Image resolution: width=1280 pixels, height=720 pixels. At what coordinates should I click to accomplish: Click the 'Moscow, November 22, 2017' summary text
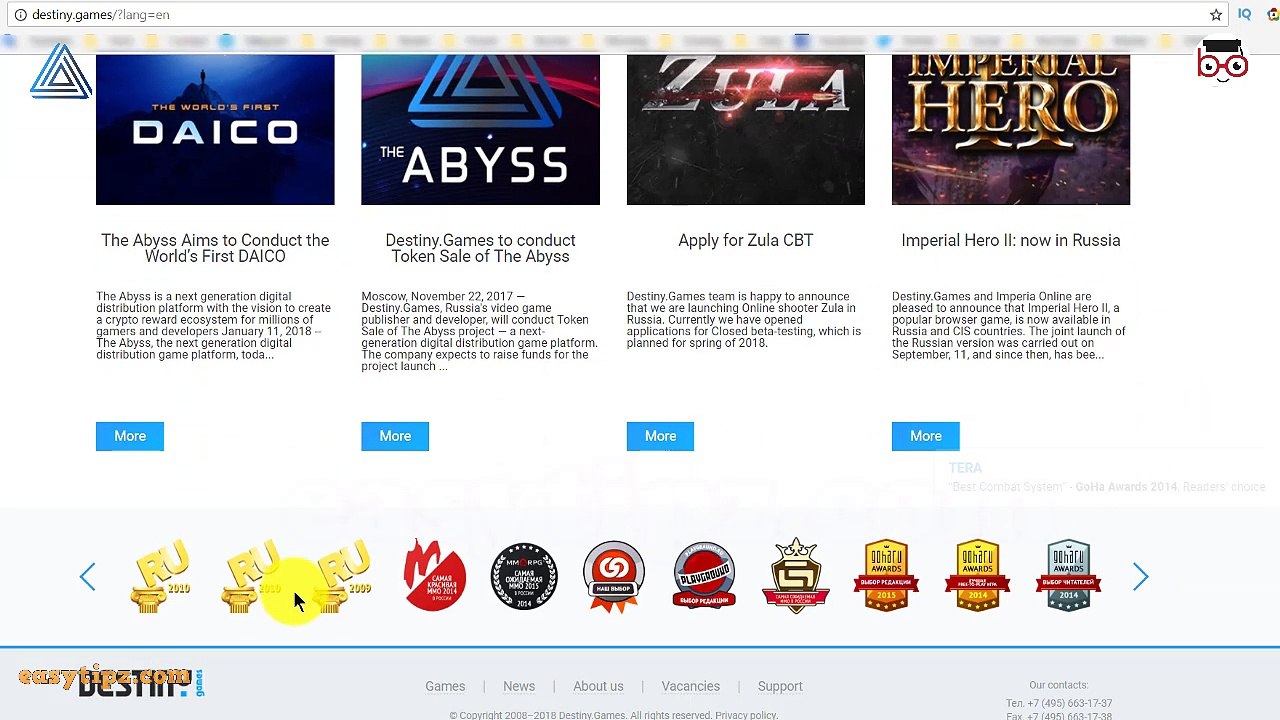479,331
